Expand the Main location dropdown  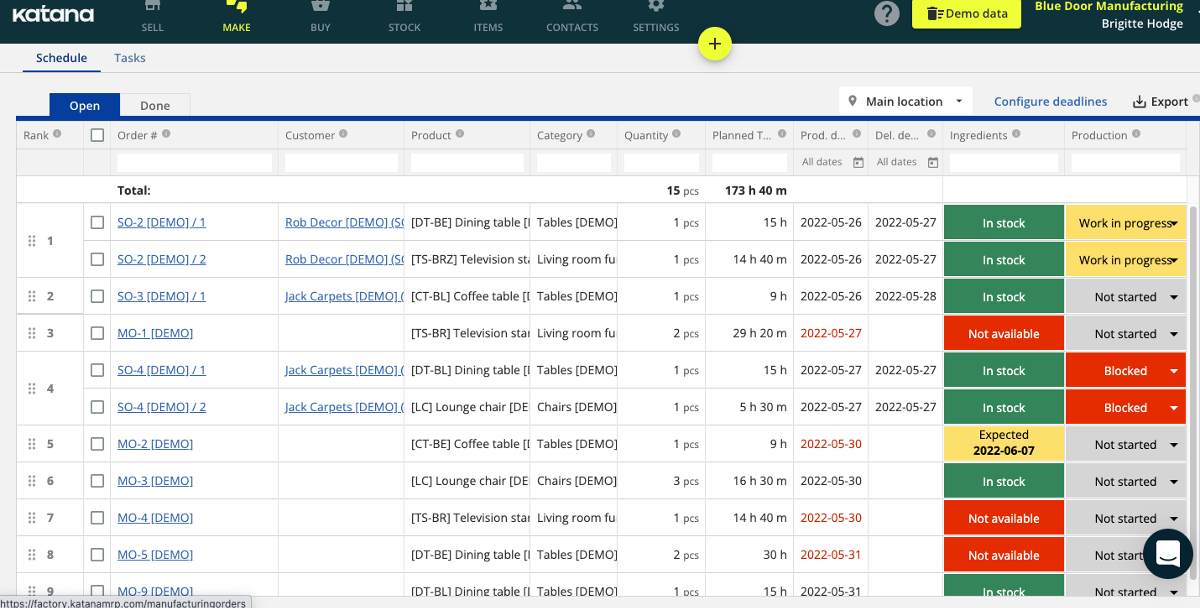coord(904,101)
